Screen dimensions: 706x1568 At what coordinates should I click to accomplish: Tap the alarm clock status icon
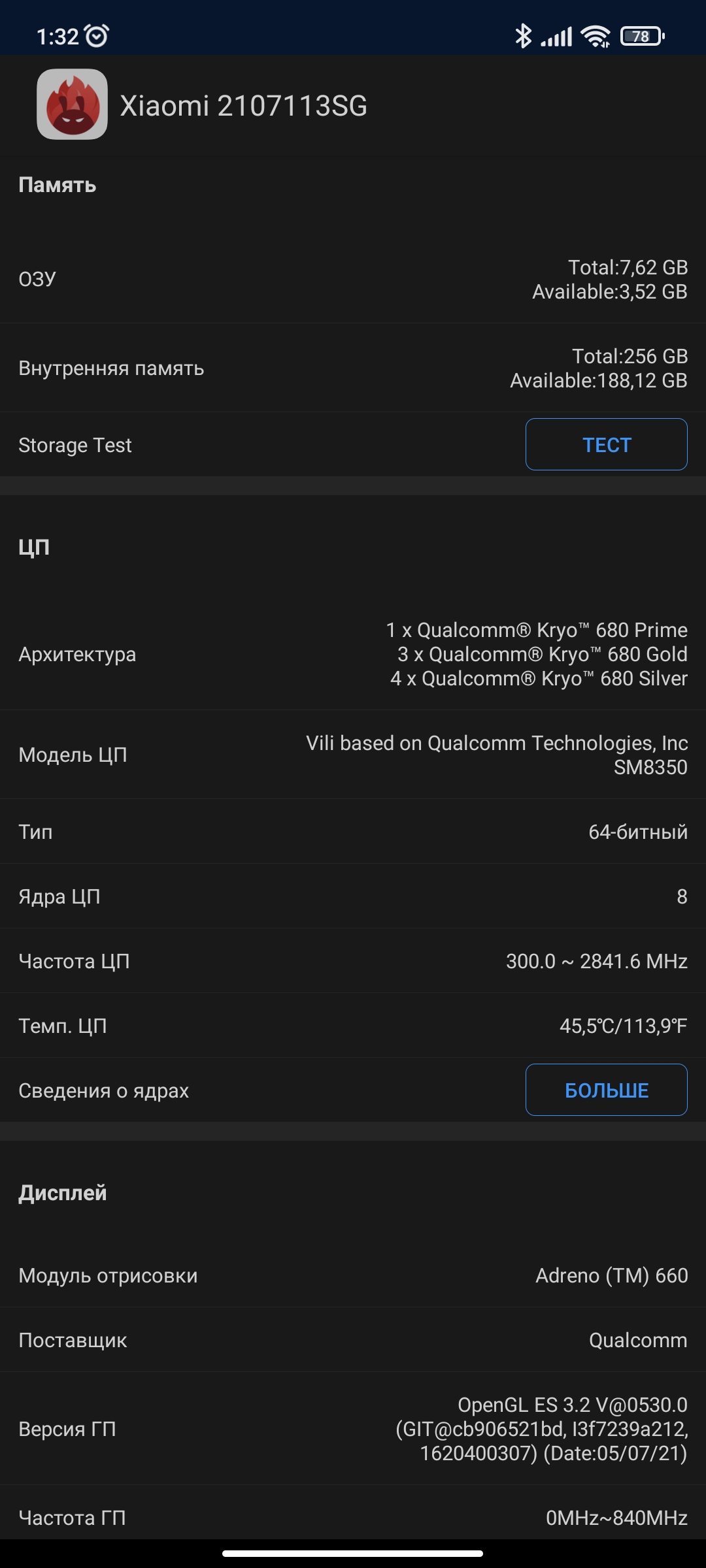point(97,36)
